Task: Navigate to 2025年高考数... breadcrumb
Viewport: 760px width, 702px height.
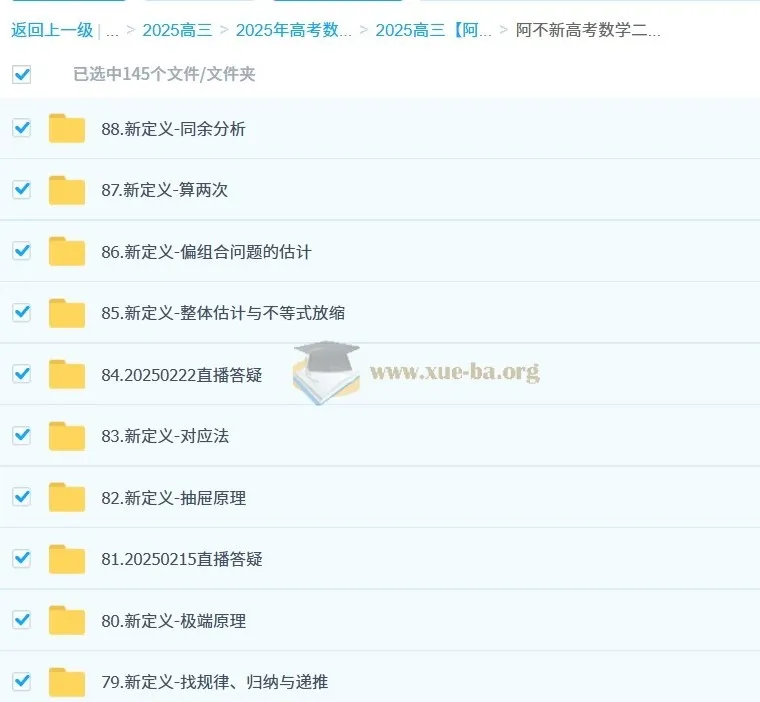Action: tap(294, 30)
